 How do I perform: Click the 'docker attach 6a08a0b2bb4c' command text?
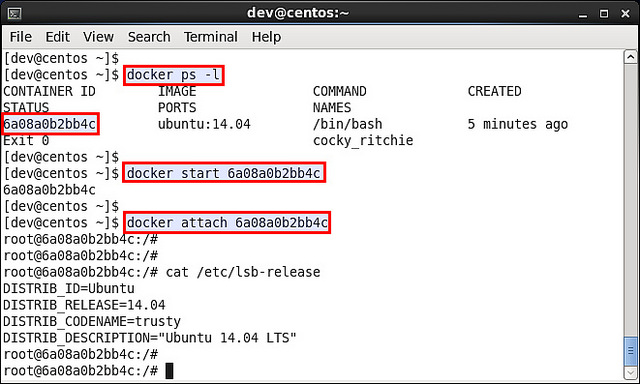(227, 223)
